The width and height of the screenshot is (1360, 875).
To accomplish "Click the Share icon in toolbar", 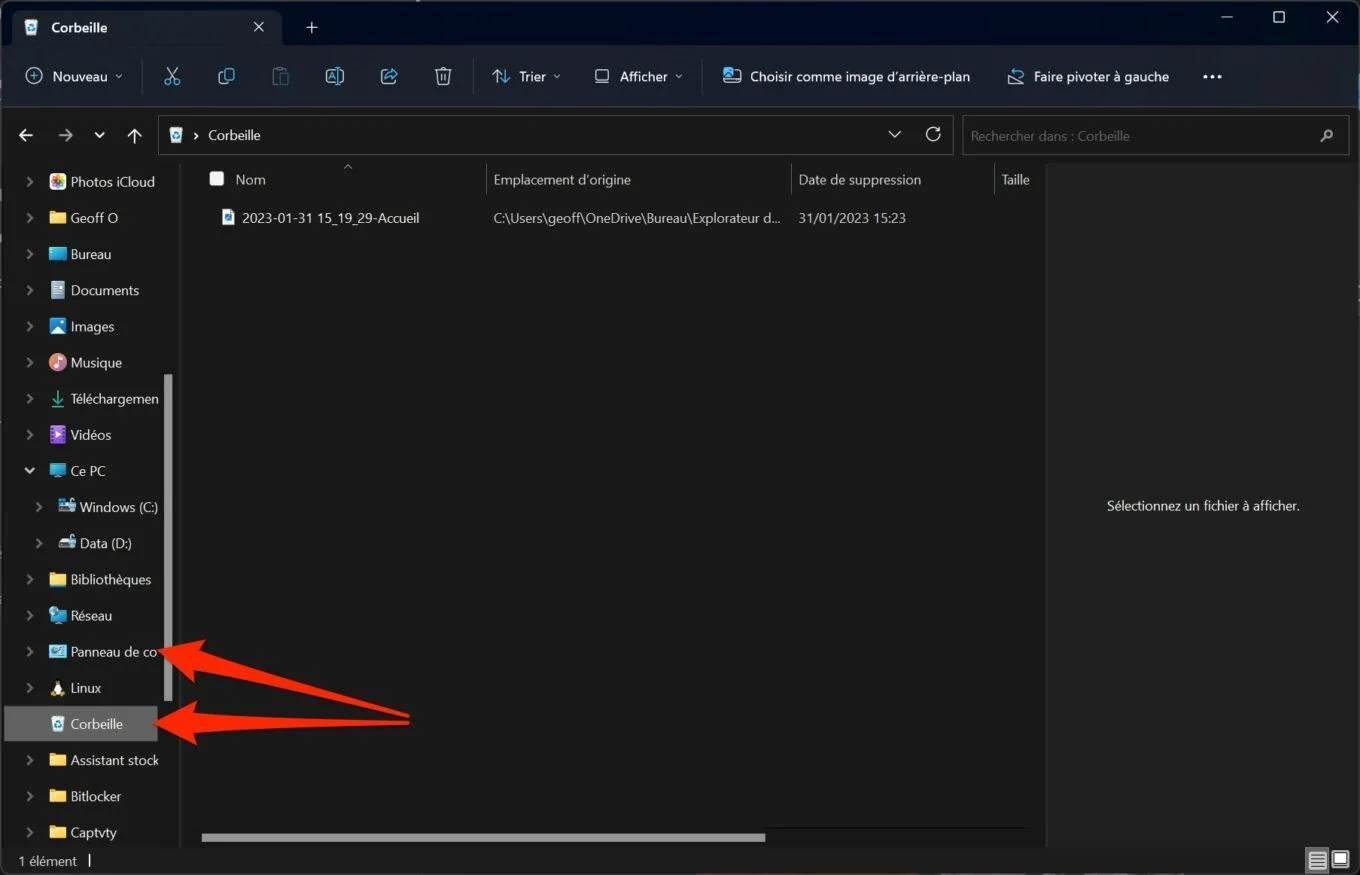I will (x=389, y=76).
